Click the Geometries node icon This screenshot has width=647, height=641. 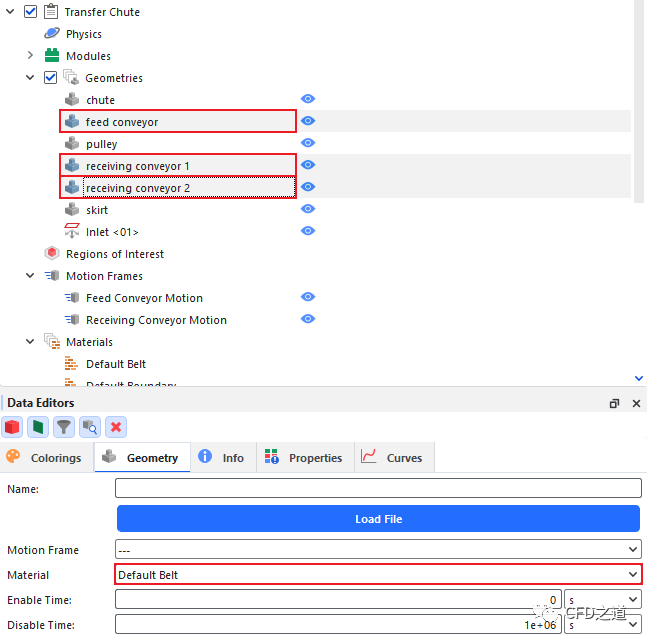[x=71, y=77]
